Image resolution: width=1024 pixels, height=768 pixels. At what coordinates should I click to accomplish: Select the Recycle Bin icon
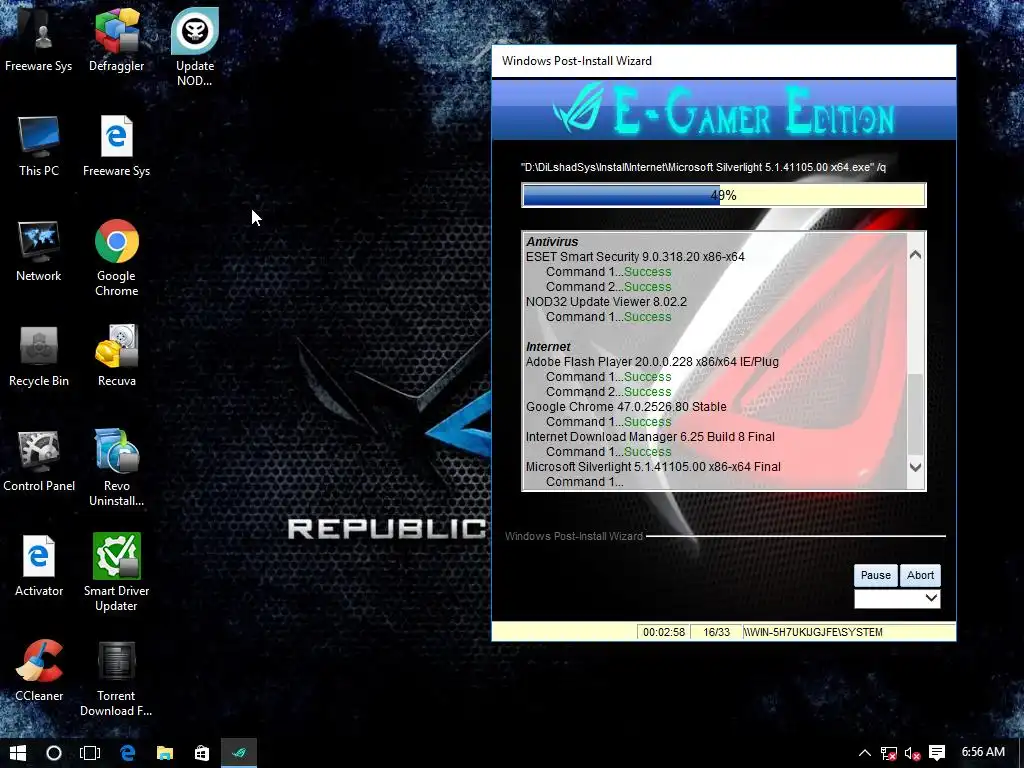[39, 355]
